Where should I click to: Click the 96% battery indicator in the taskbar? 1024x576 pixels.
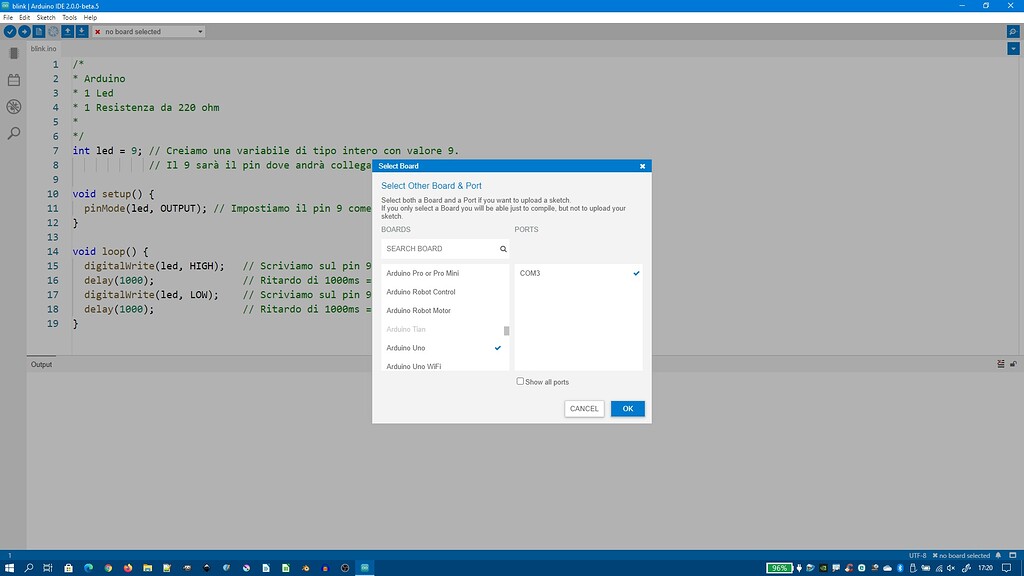pyautogui.click(x=778, y=567)
